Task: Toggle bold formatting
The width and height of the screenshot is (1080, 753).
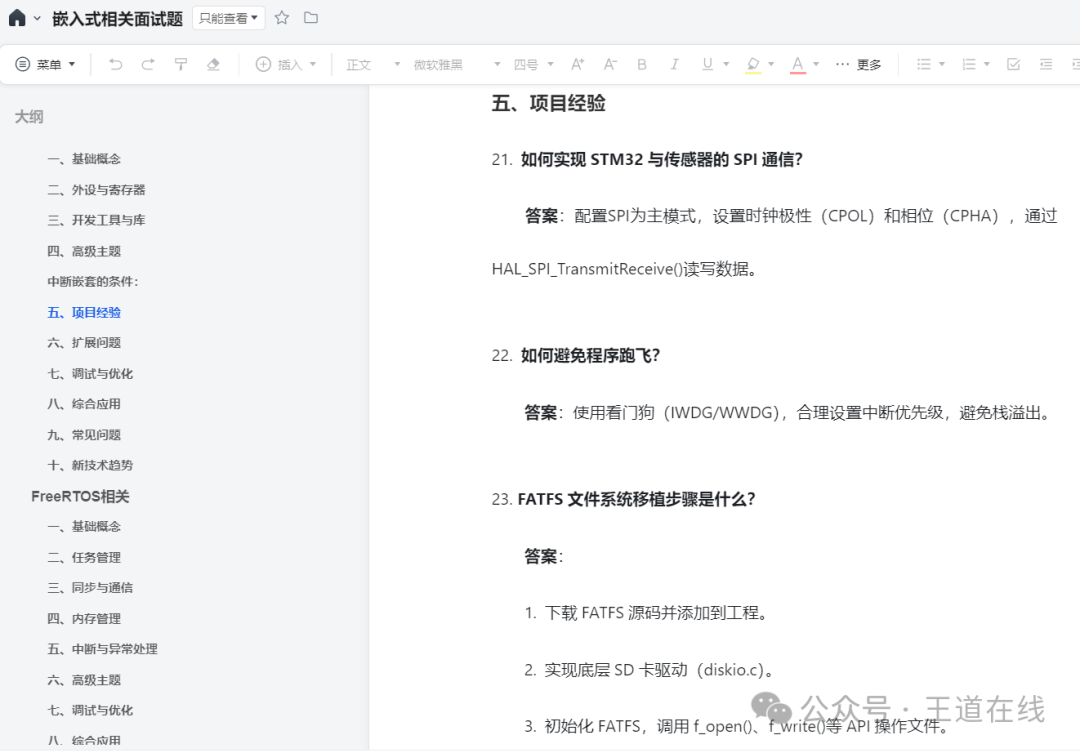Action: pyautogui.click(x=642, y=64)
